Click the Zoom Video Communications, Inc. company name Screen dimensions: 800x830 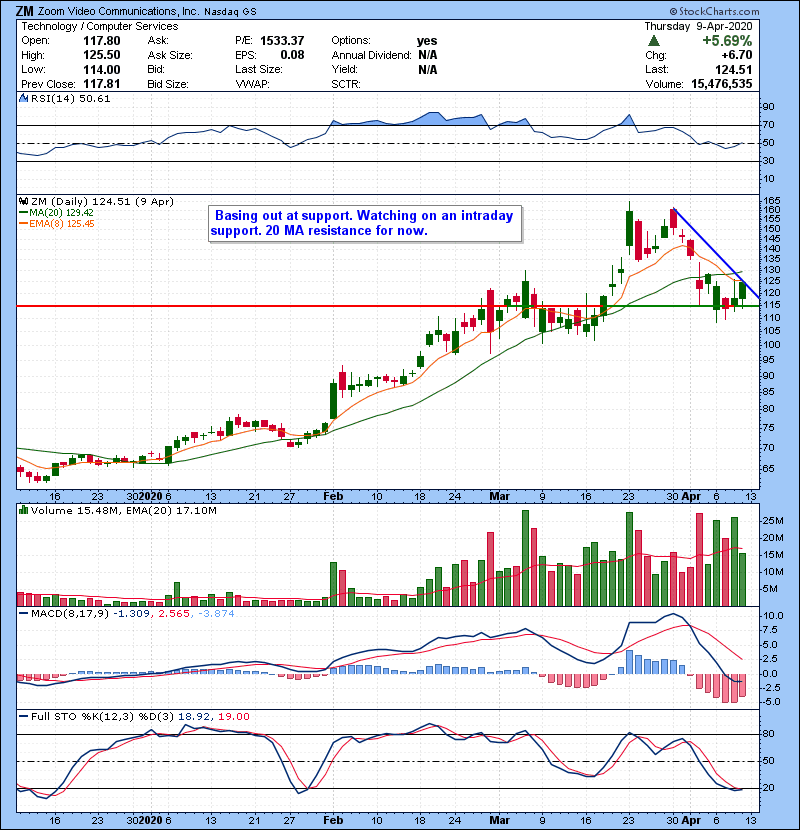point(119,11)
